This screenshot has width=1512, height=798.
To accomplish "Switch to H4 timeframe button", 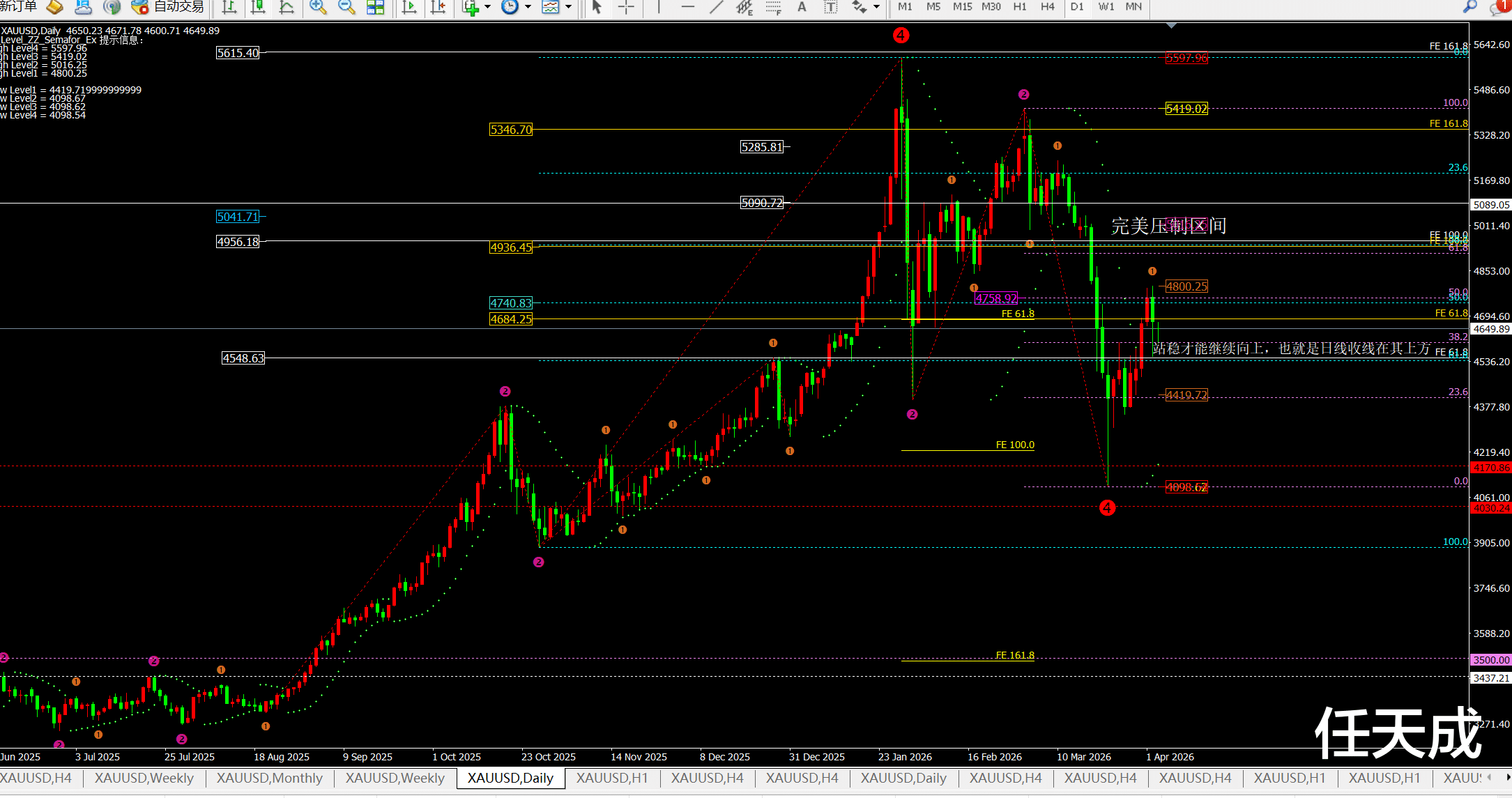I will [1047, 7].
